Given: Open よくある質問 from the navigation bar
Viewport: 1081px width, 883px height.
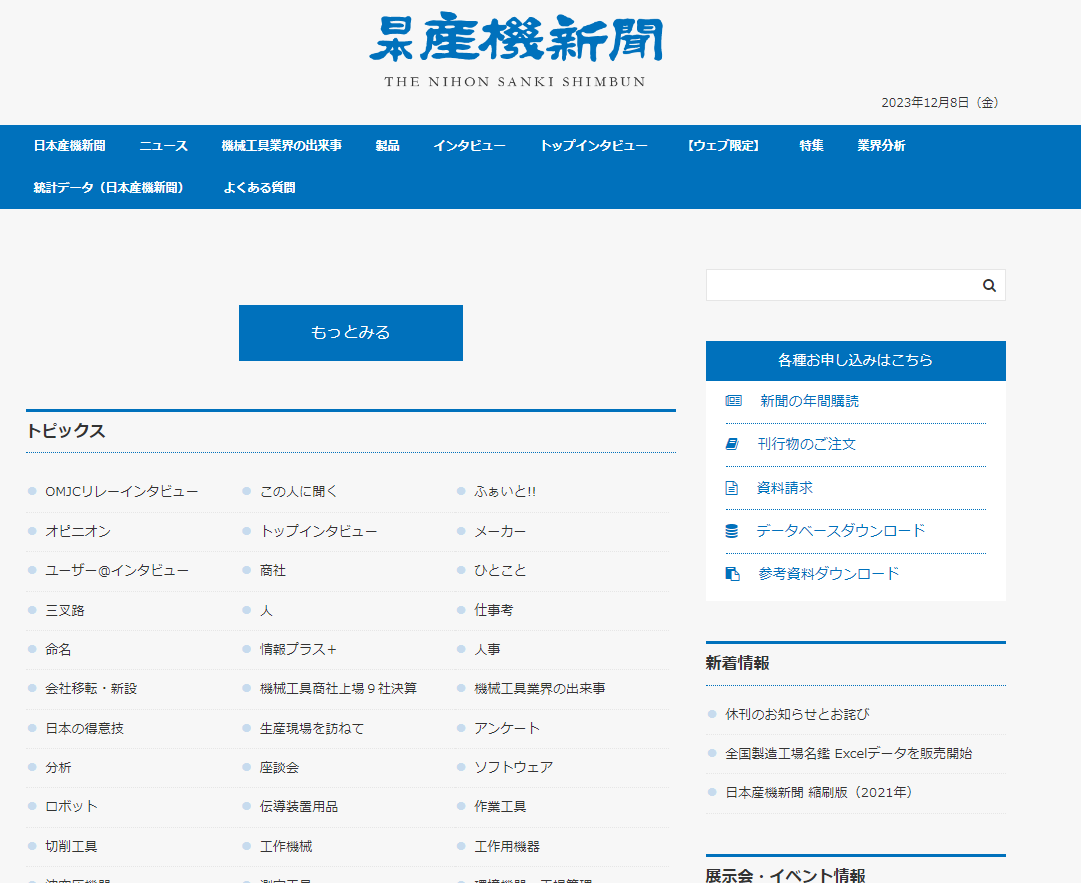Looking at the screenshot, I should (259, 187).
